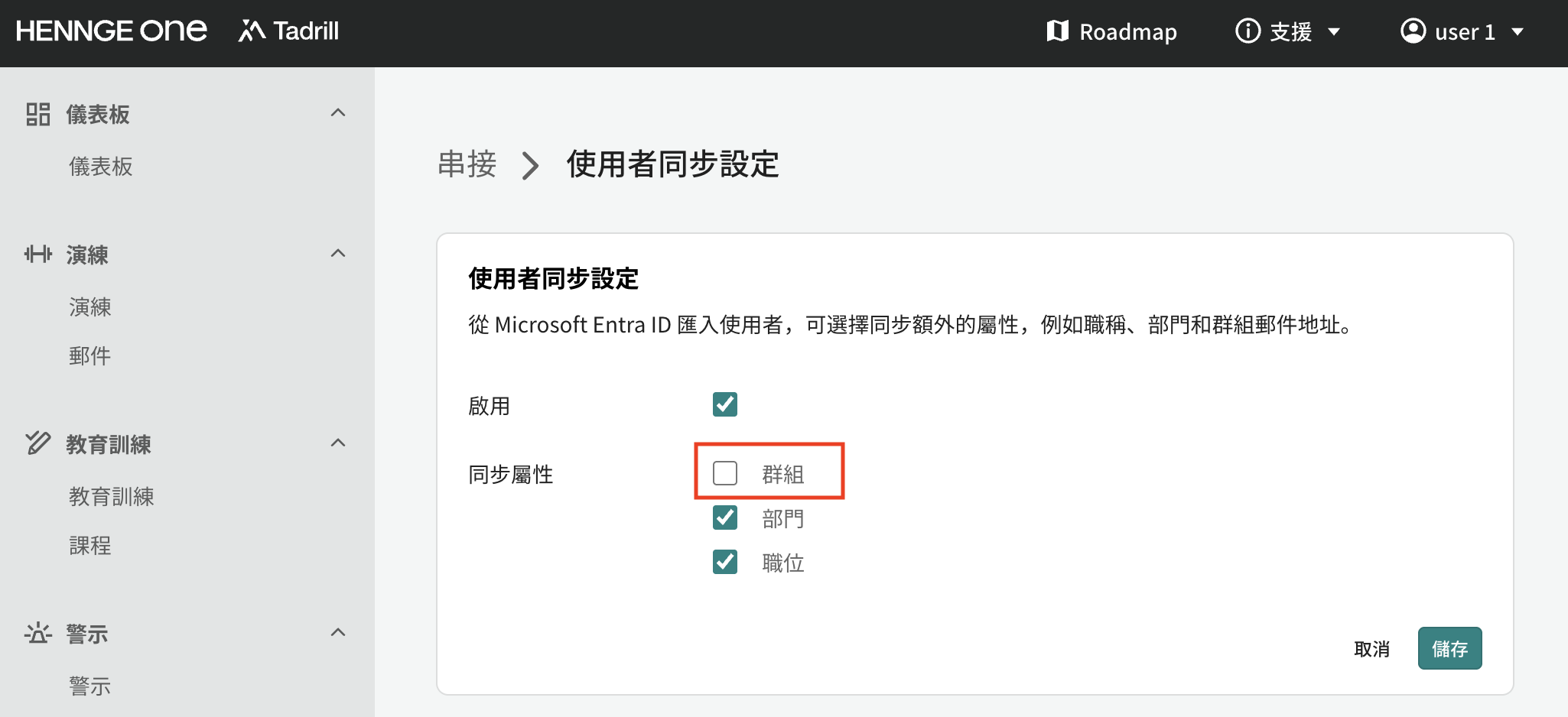
Task: Click the 警示 section header text
Action: (87, 634)
